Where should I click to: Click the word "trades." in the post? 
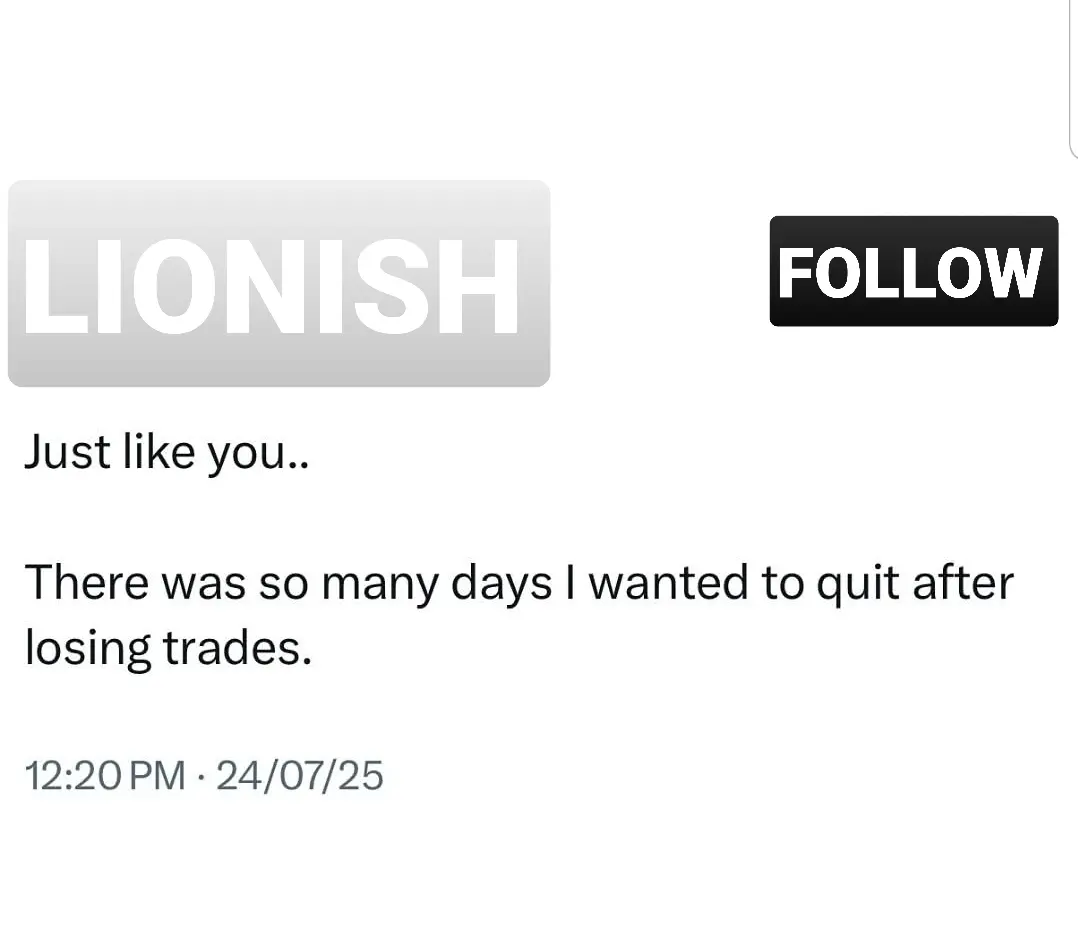click(x=237, y=648)
